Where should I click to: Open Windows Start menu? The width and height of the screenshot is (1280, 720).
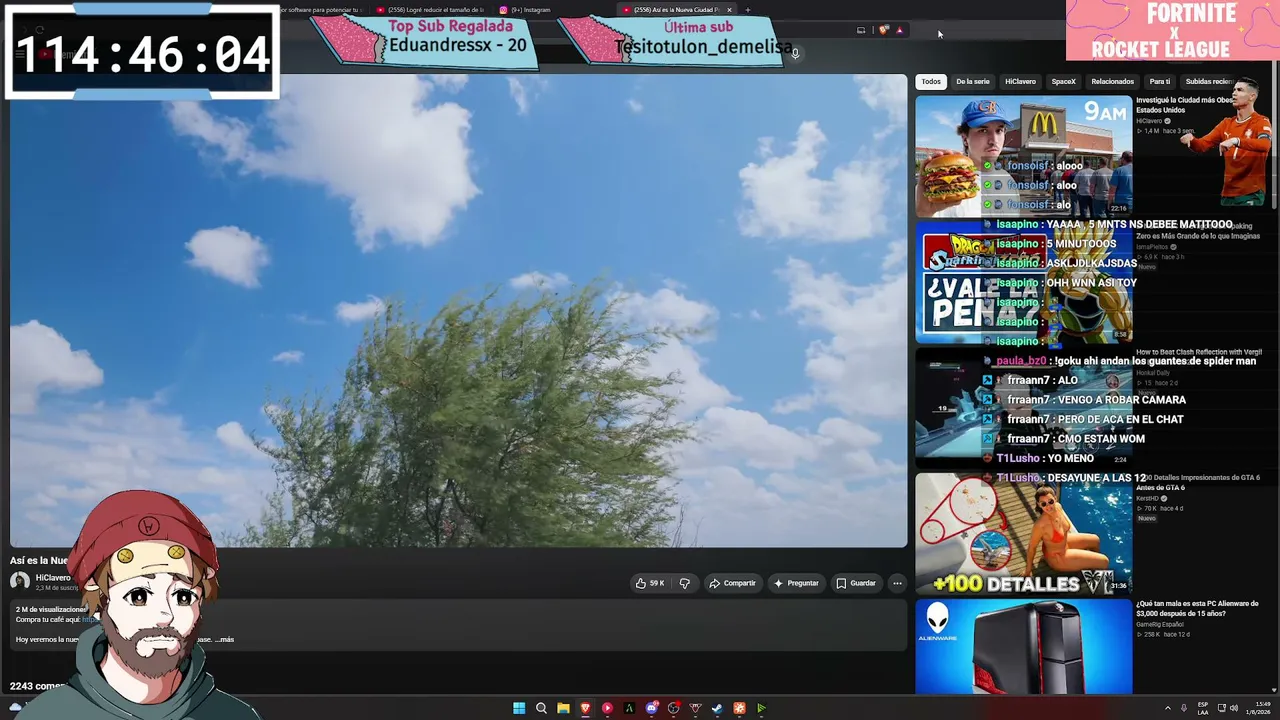point(519,708)
